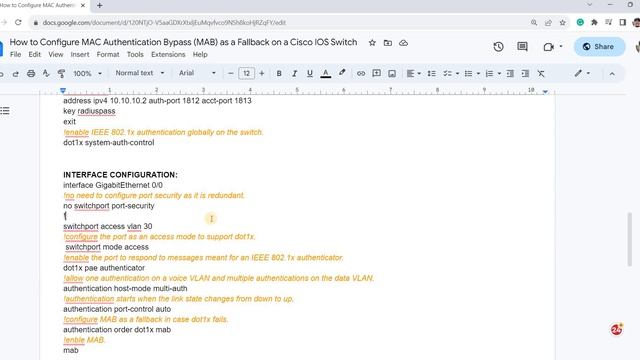Open the highlight color picker
The width and height of the screenshot is (640, 360).
pyautogui.click(x=342, y=73)
